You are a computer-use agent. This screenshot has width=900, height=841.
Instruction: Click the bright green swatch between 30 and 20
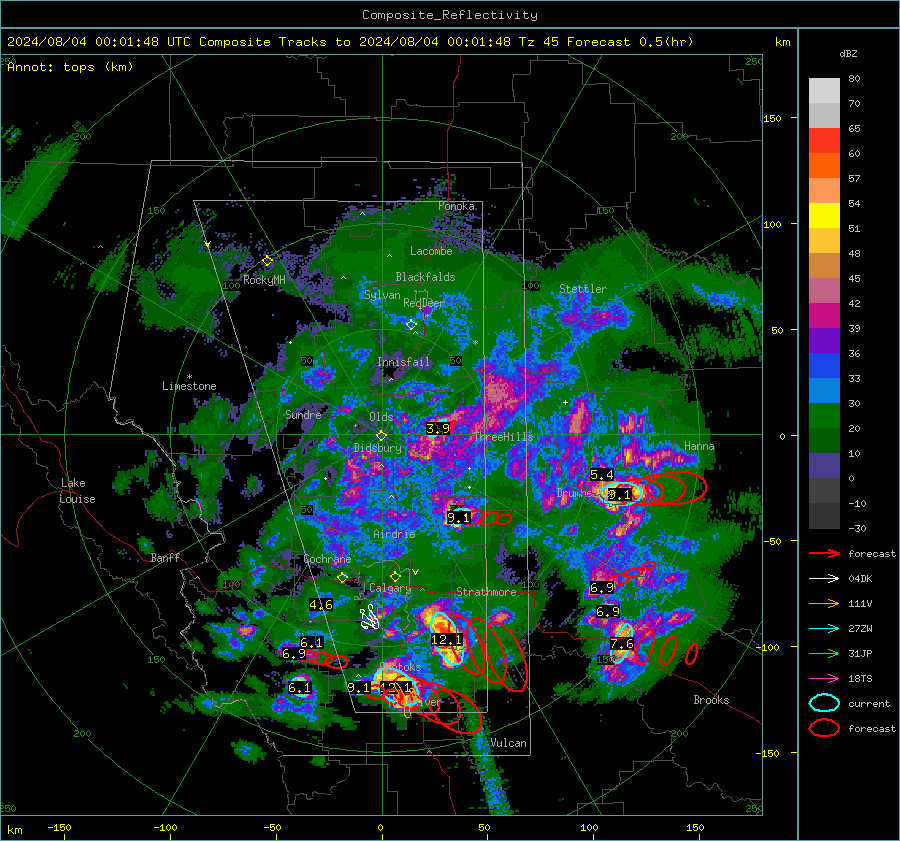[x=824, y=416]
